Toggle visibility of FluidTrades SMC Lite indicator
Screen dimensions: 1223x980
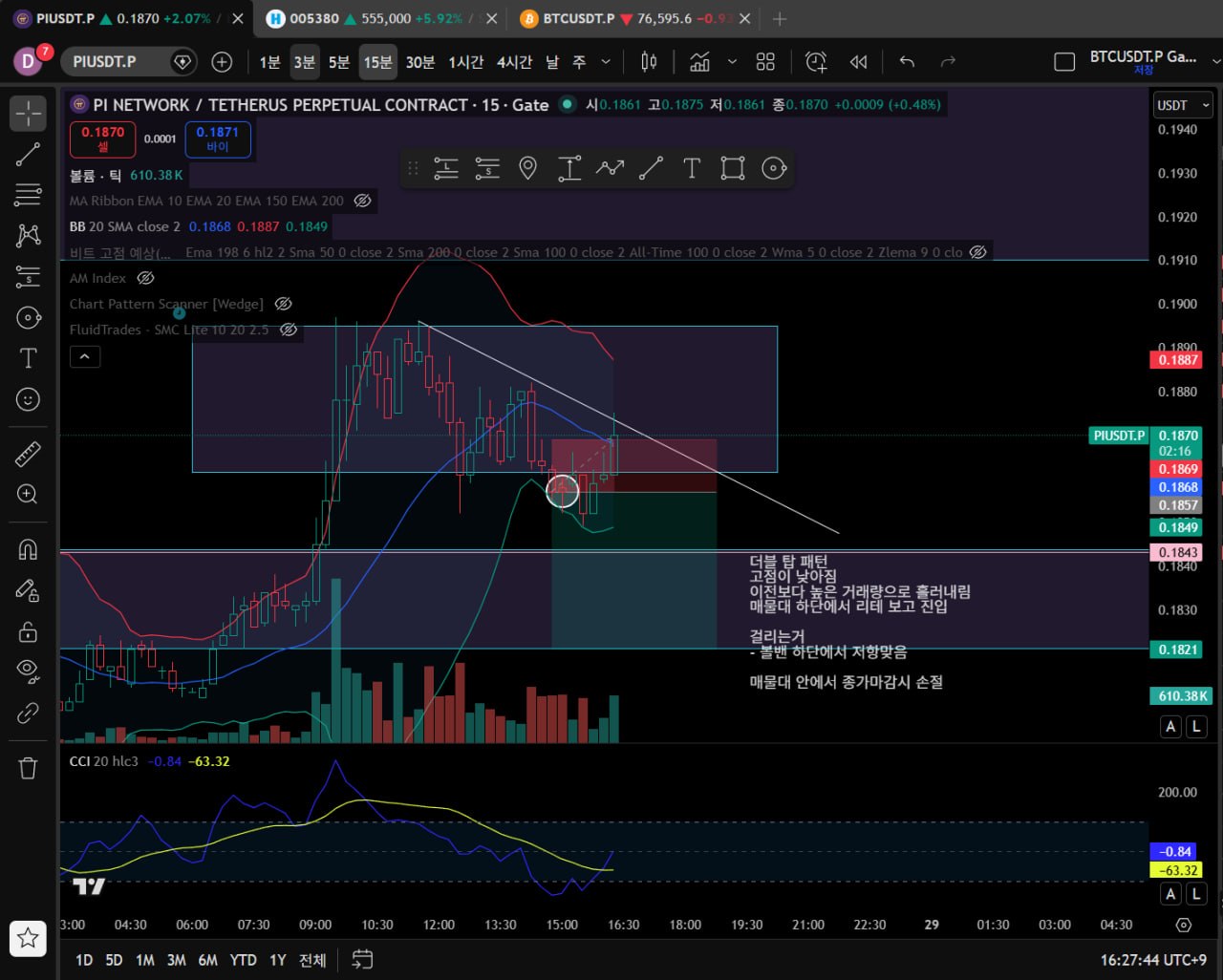(289, 330)
